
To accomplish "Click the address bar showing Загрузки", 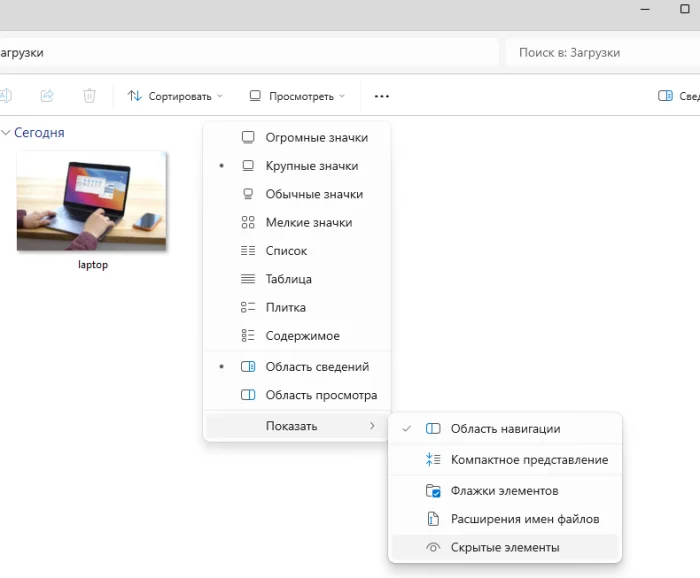I will [x=248, y=53].
